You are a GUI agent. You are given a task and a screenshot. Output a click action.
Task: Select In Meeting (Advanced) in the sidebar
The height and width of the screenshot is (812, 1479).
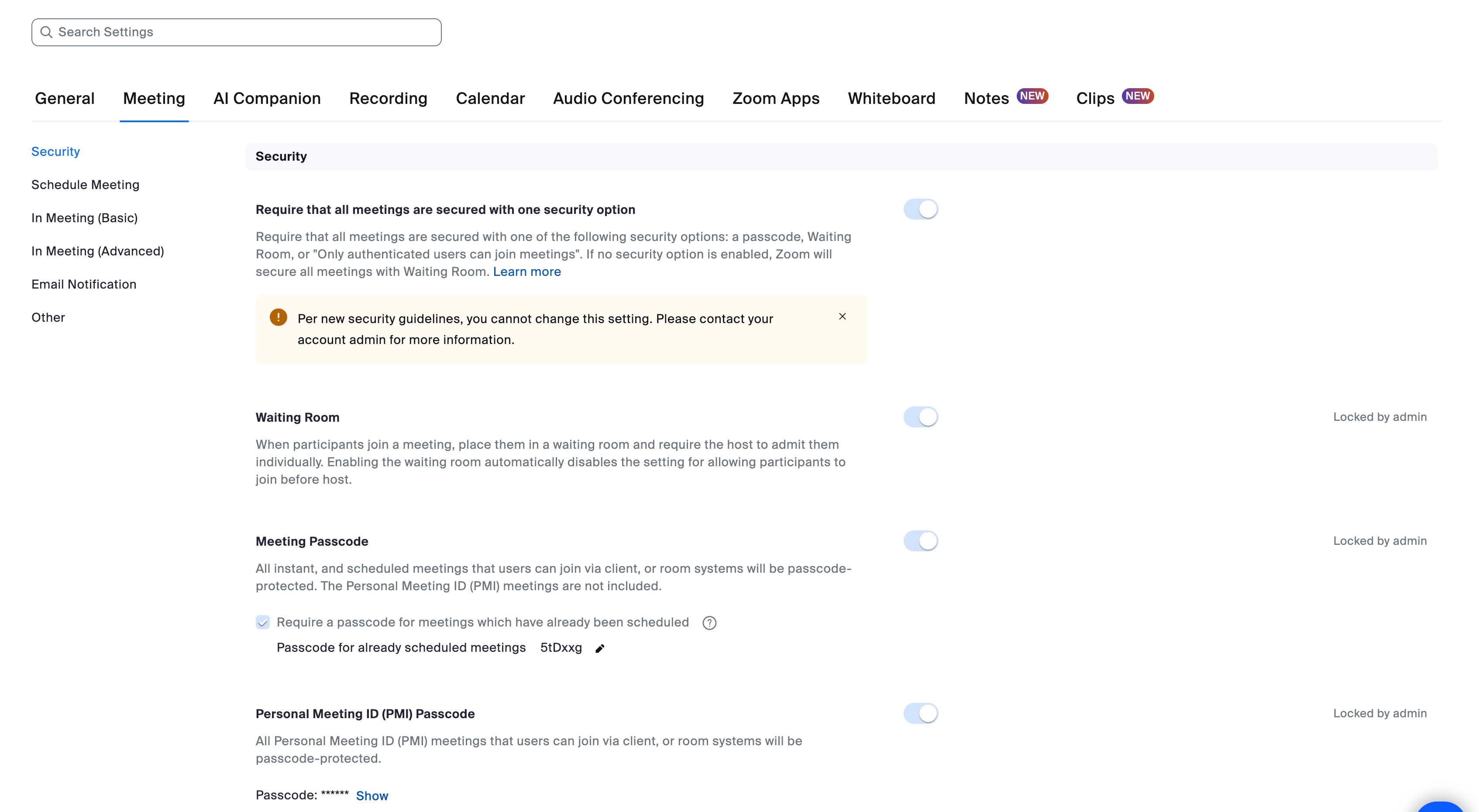98,251
